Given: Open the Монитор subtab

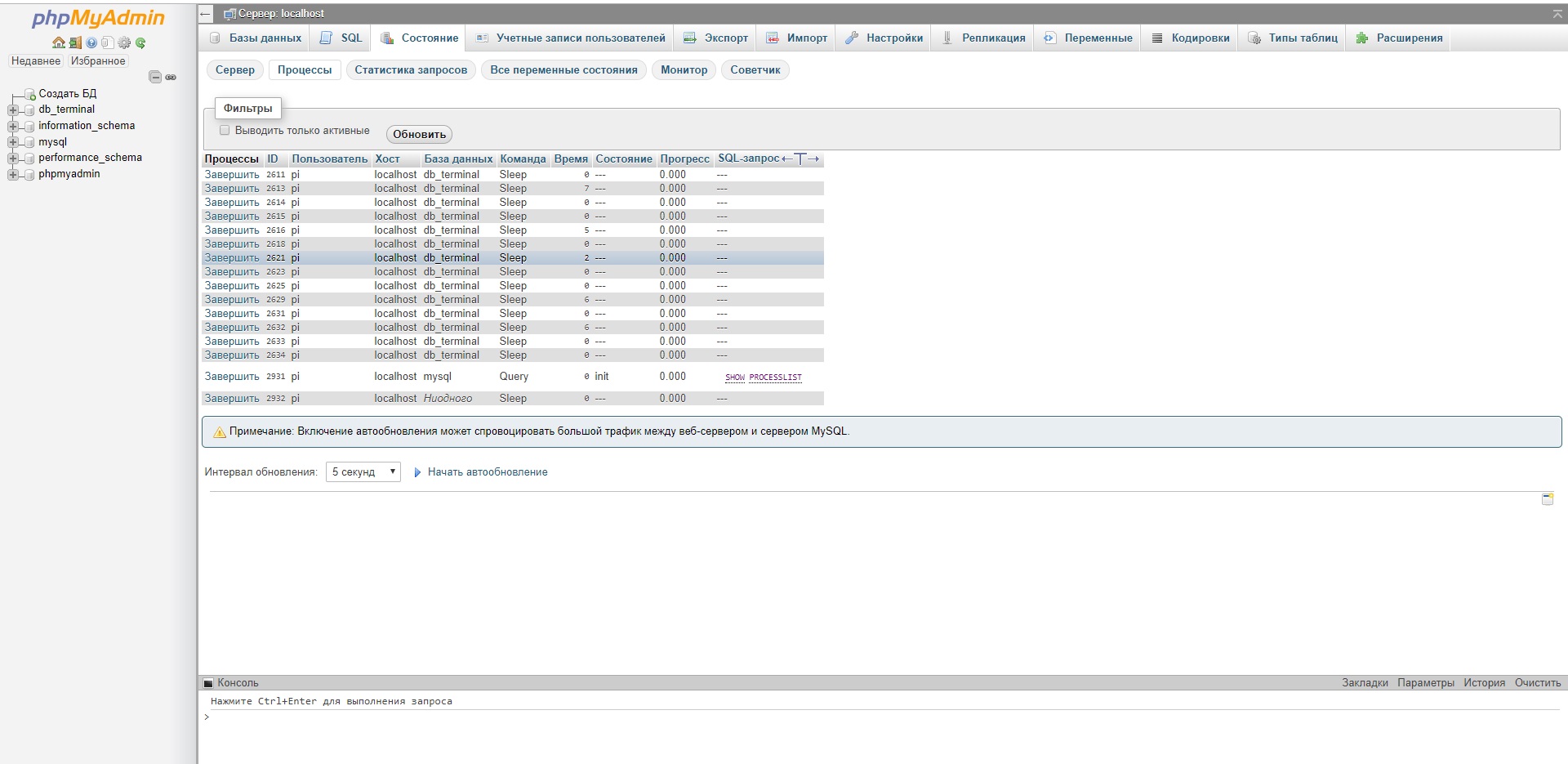Looking at the screenshot, I should [x=684, y=70].
